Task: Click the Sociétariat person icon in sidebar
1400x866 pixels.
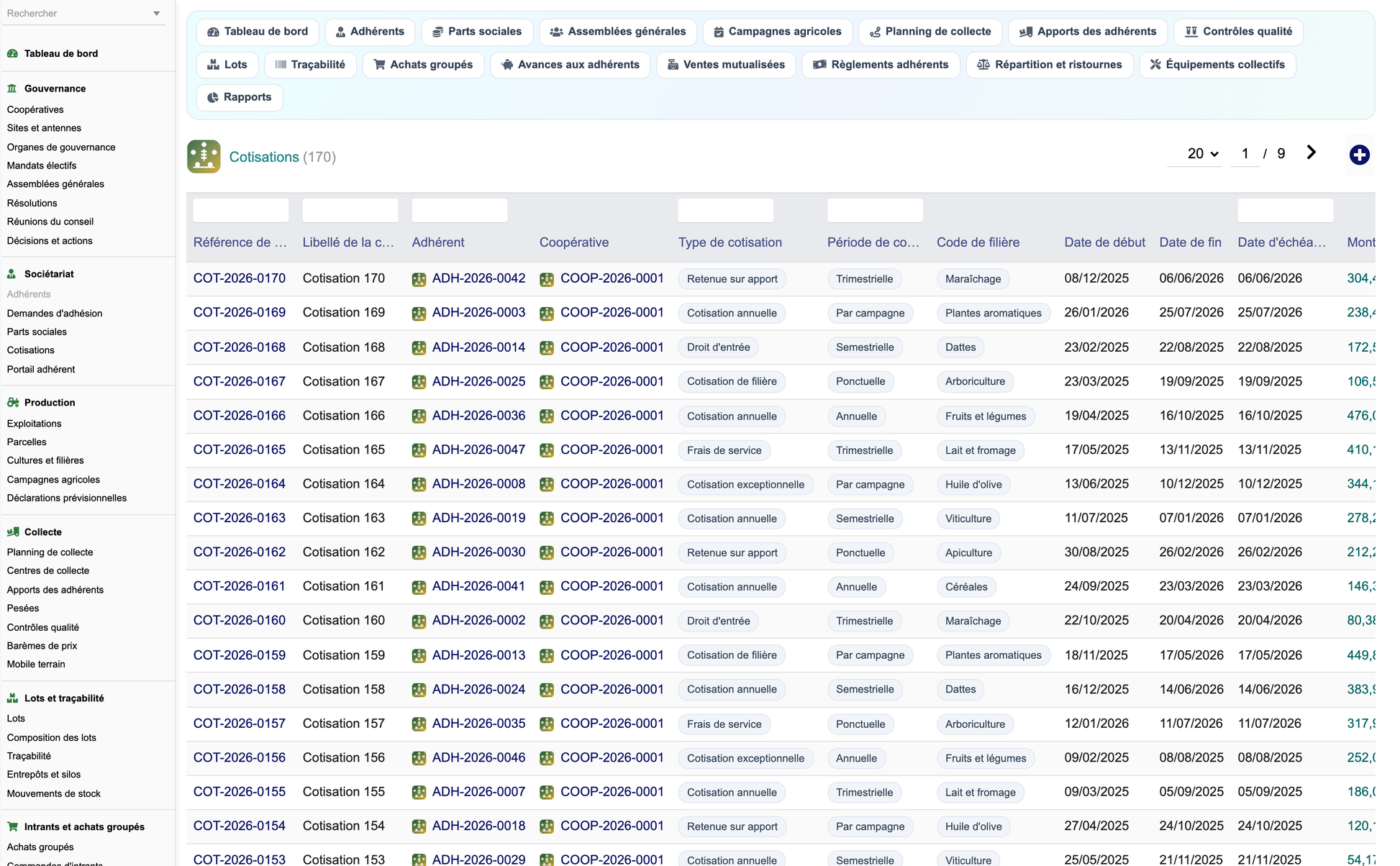Action: click(12, 274)
